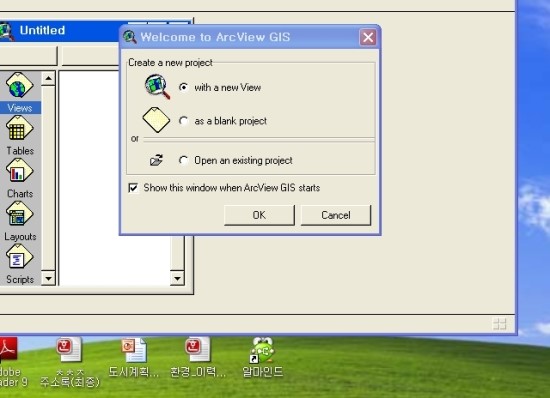Close the Welcome to ArcView GIS dialog
Image resolution: width=550 pixels, height=398 pixels.
pos(368,37)
